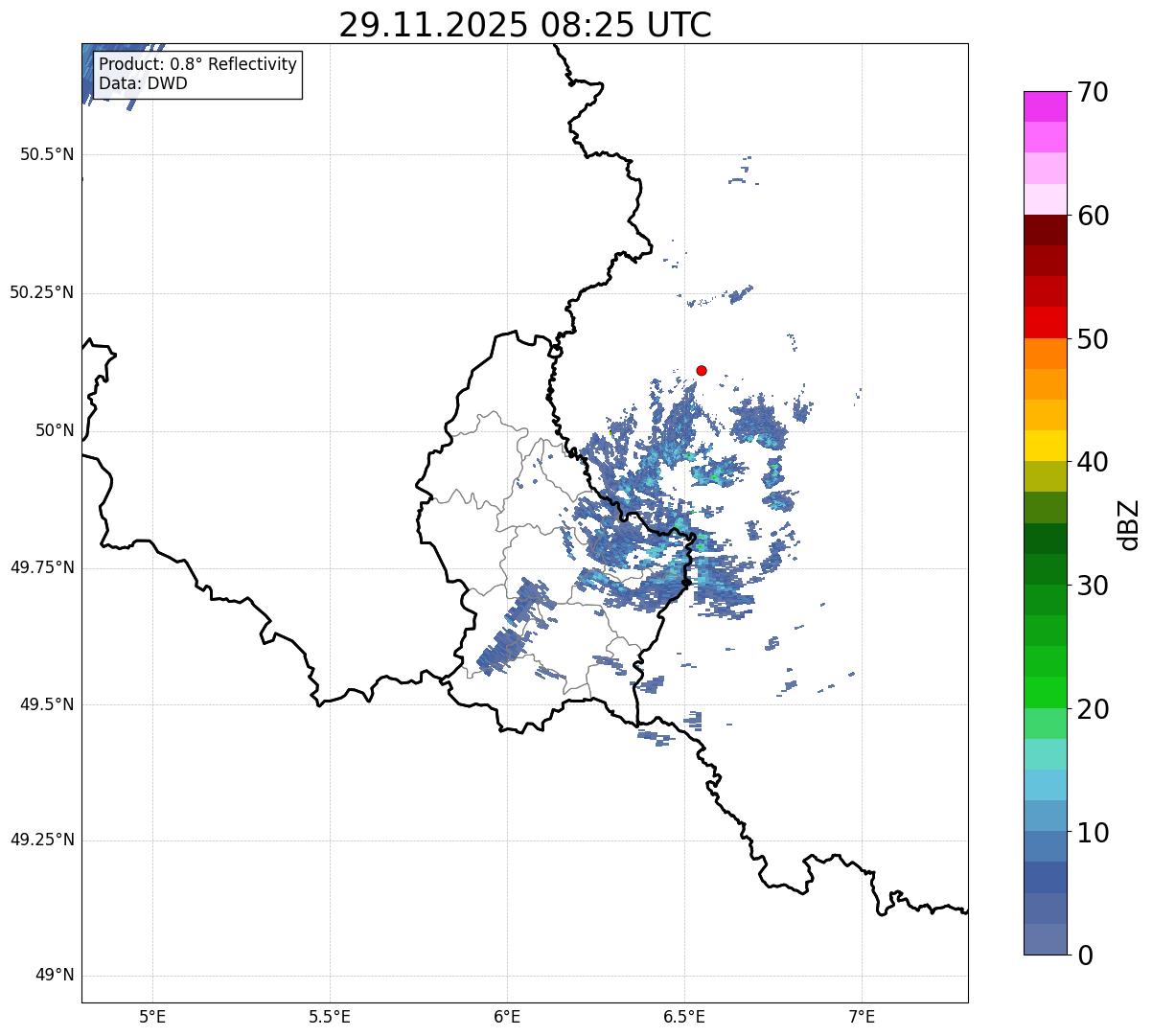Click the 49.75°N latitude label

[x=42, y=567]
